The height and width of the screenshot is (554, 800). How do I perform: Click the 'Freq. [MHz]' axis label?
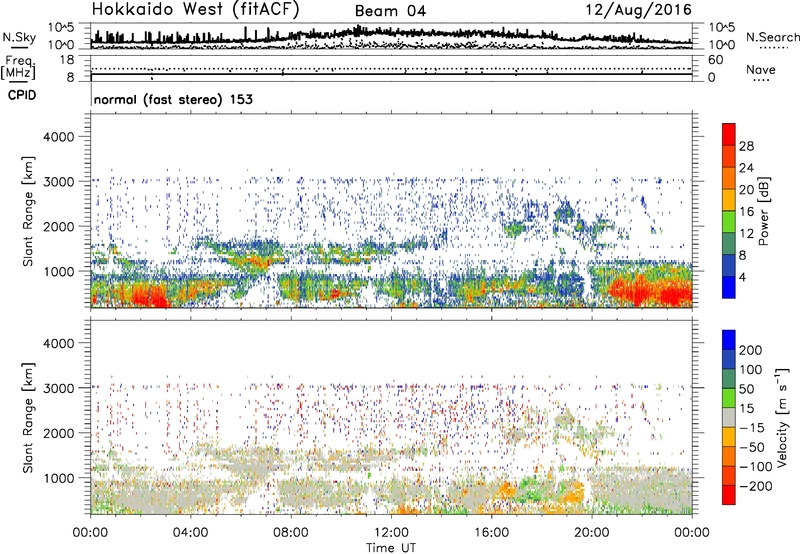click(x=18, y=68)
